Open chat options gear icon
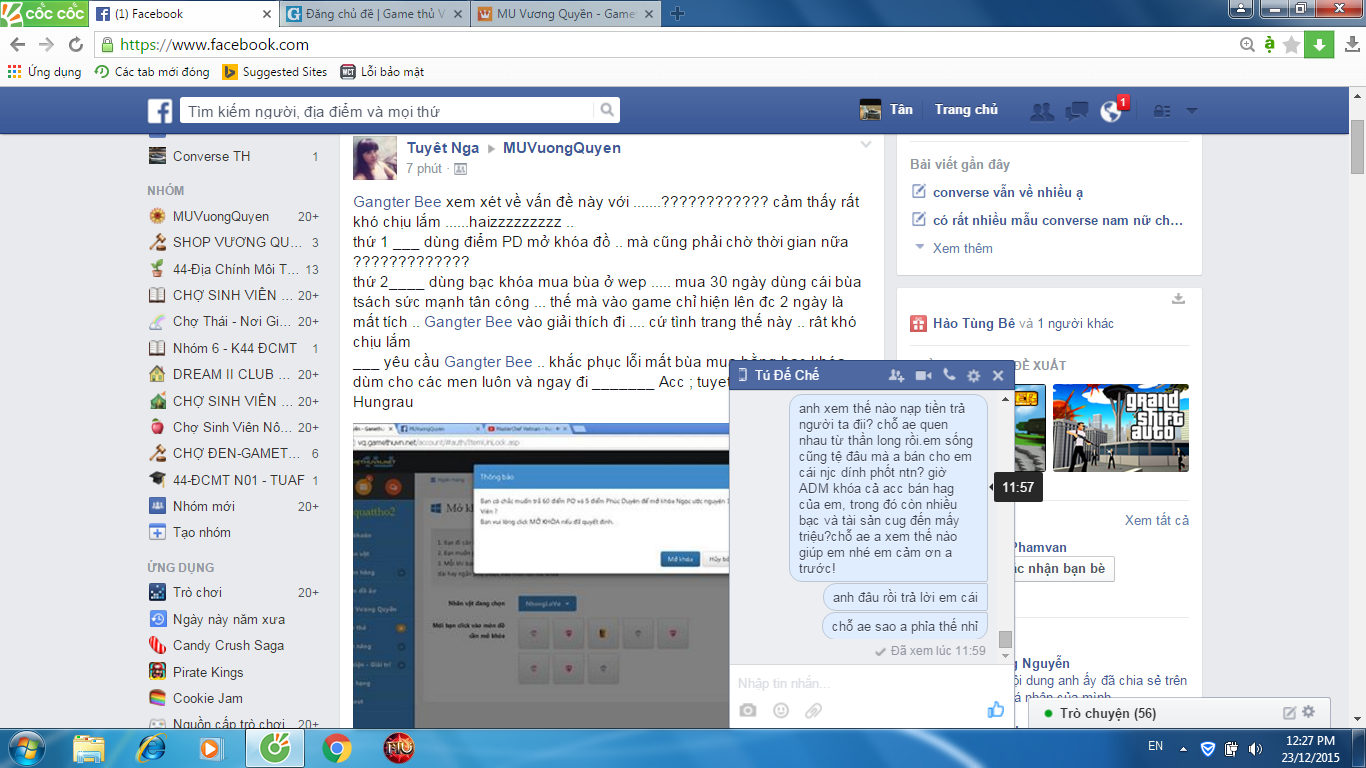Screen dimensions: 1366x768 point(973,375)
